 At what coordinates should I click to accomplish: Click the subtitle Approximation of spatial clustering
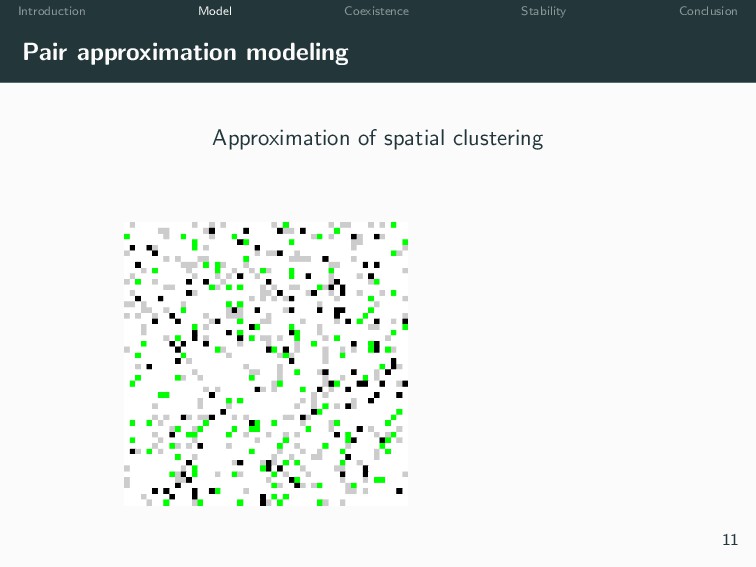pos(378,139)
